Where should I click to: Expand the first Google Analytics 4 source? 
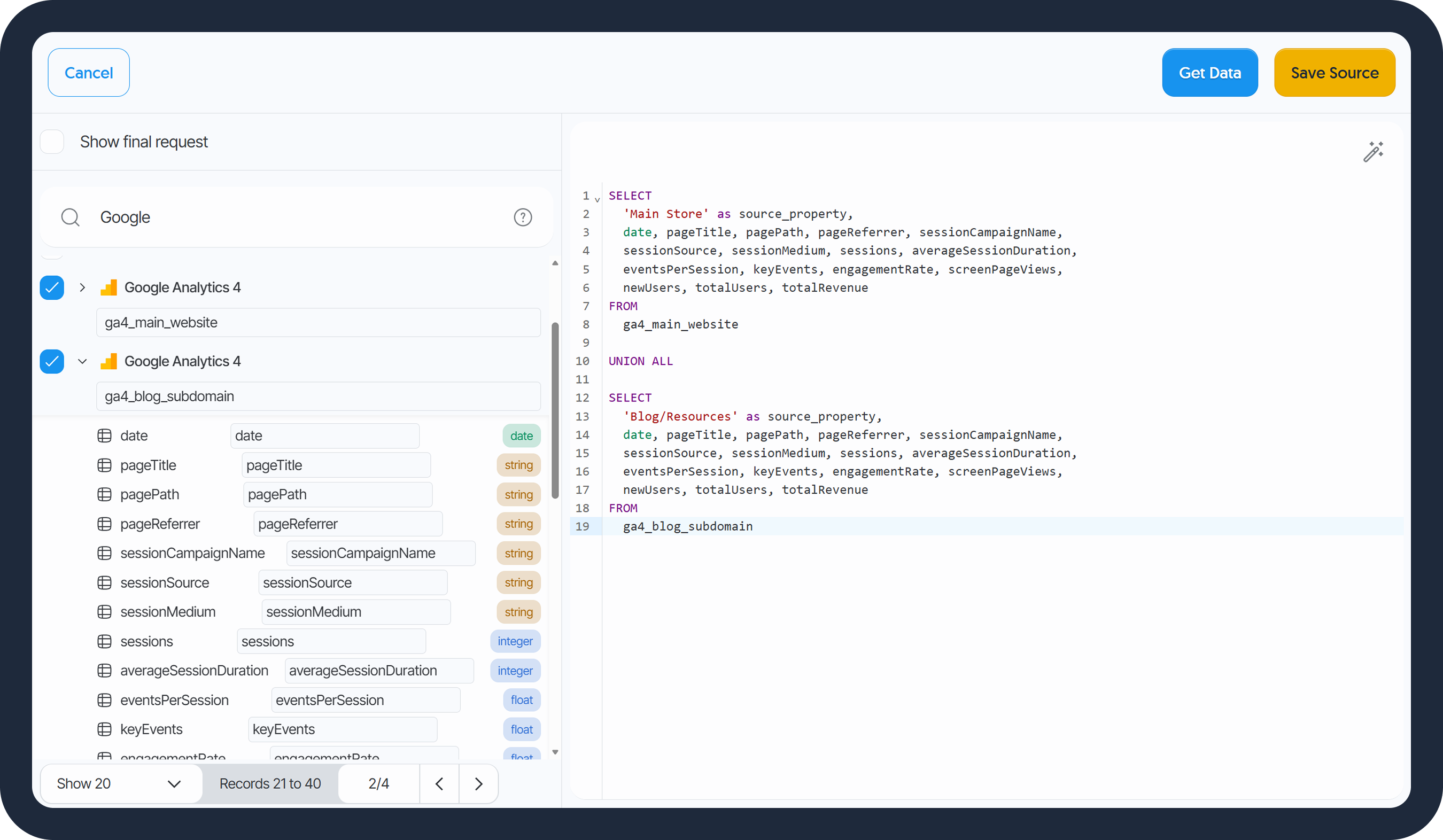82,287
